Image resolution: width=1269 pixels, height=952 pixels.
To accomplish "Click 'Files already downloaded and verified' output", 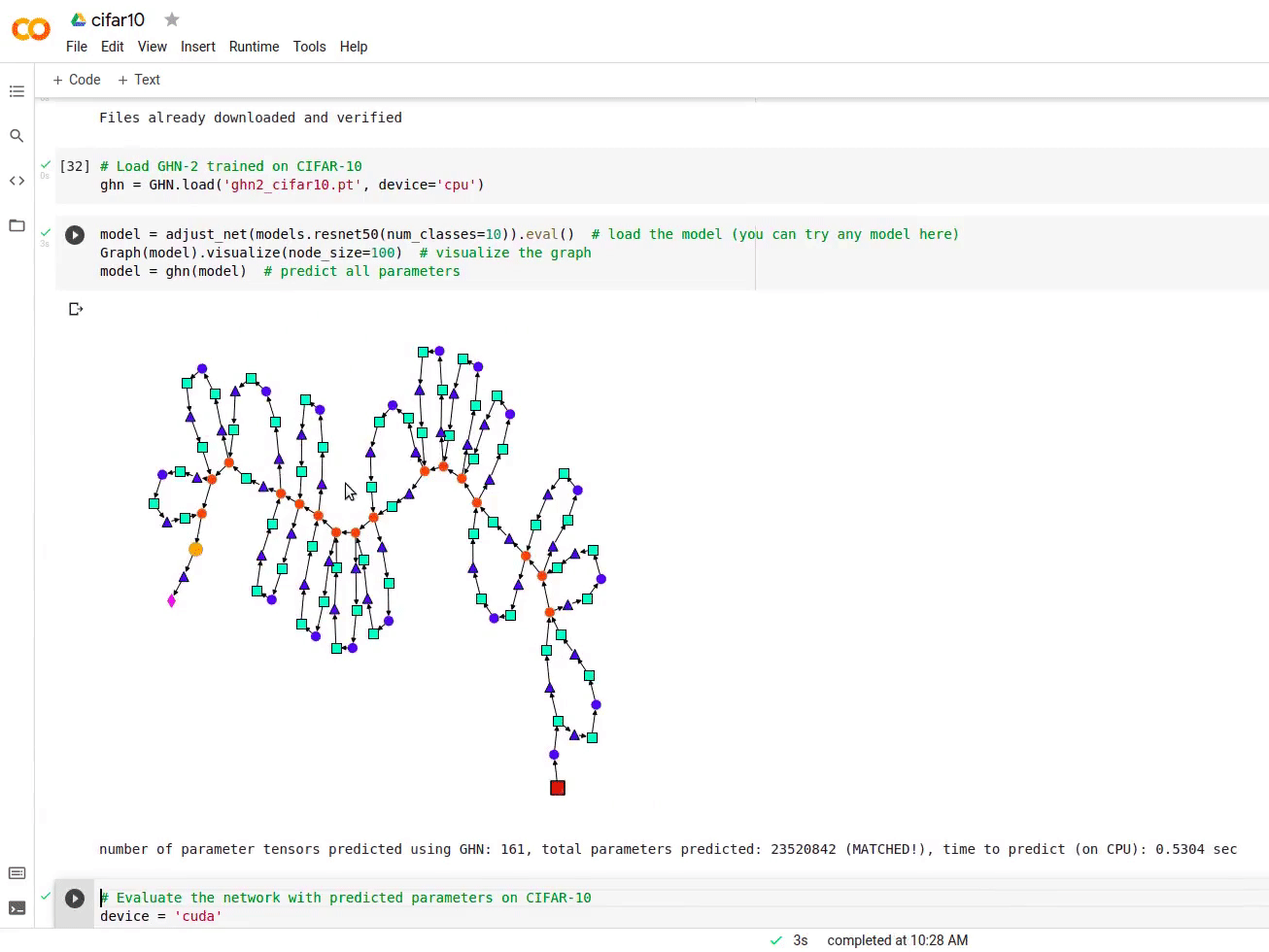I will 251,118.
